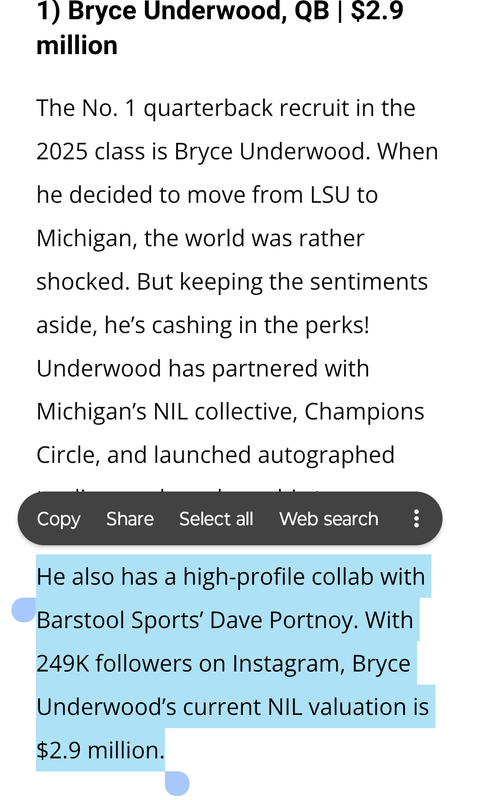Tap 'Champions' in the NIL collective line

pyautogui.click(x=364, y=412)
